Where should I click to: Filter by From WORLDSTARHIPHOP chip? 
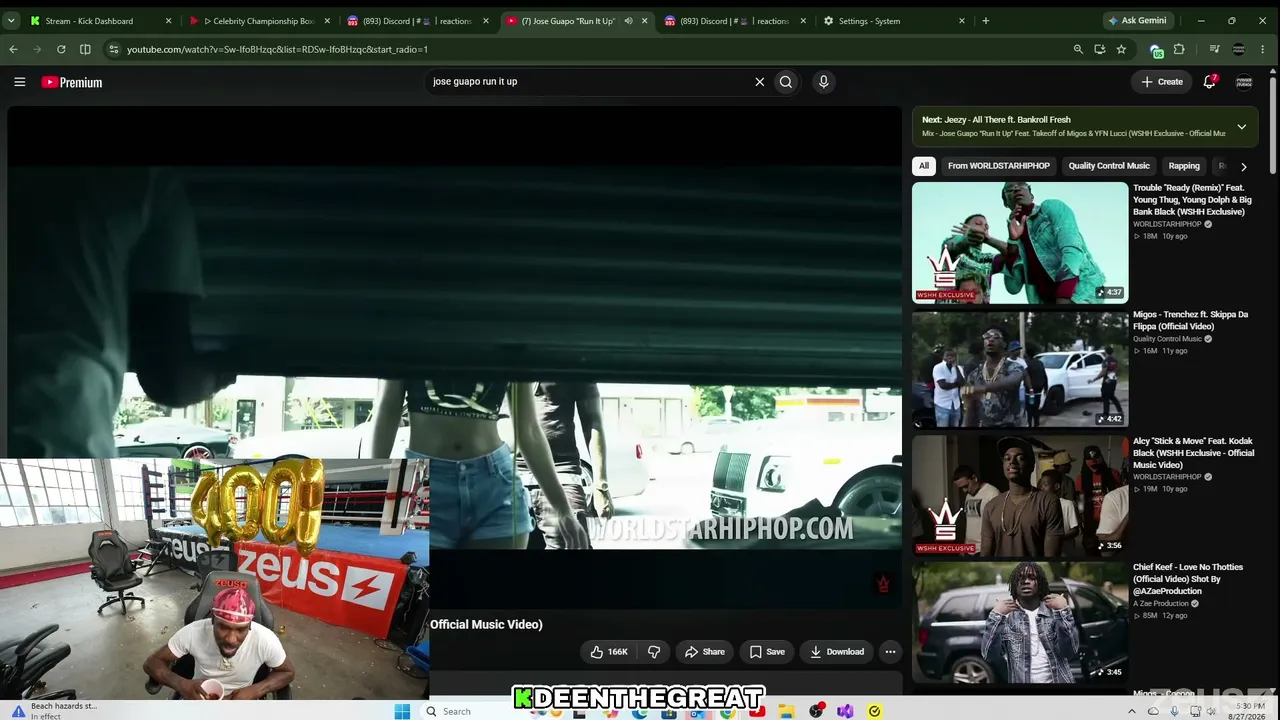click(x=999, y=166)
